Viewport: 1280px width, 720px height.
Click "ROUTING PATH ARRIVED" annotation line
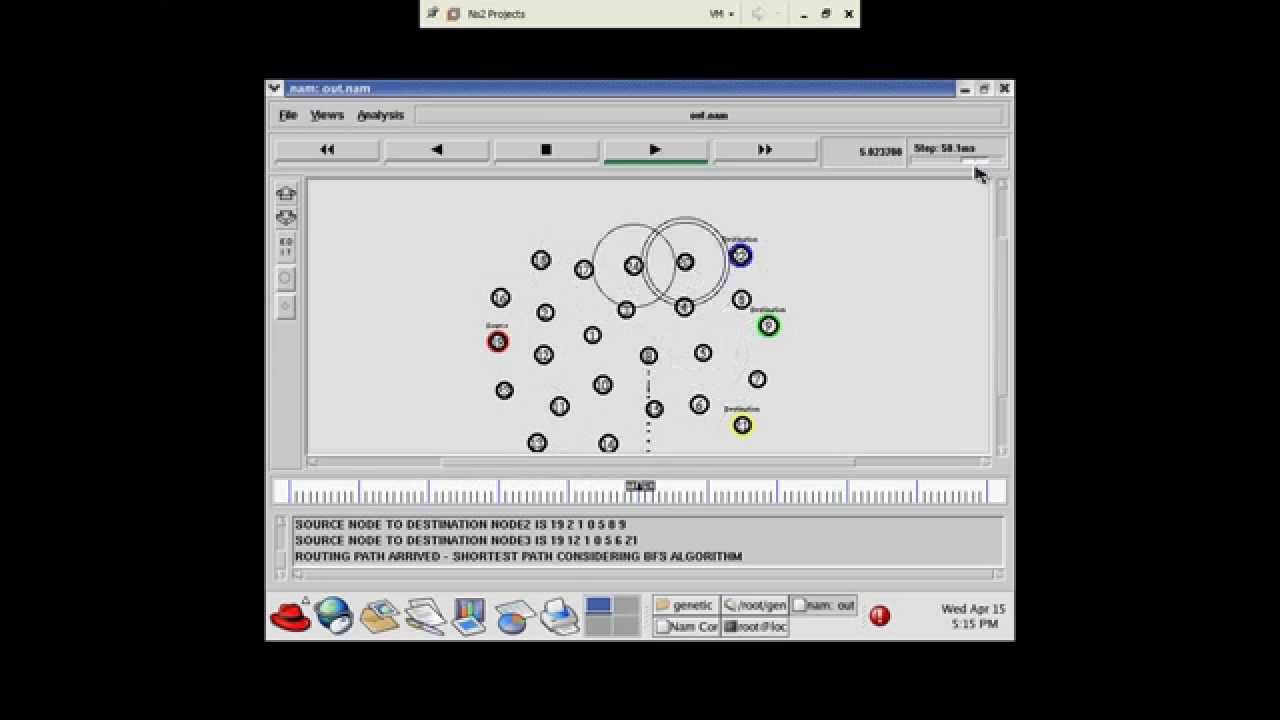pos(518,556)
